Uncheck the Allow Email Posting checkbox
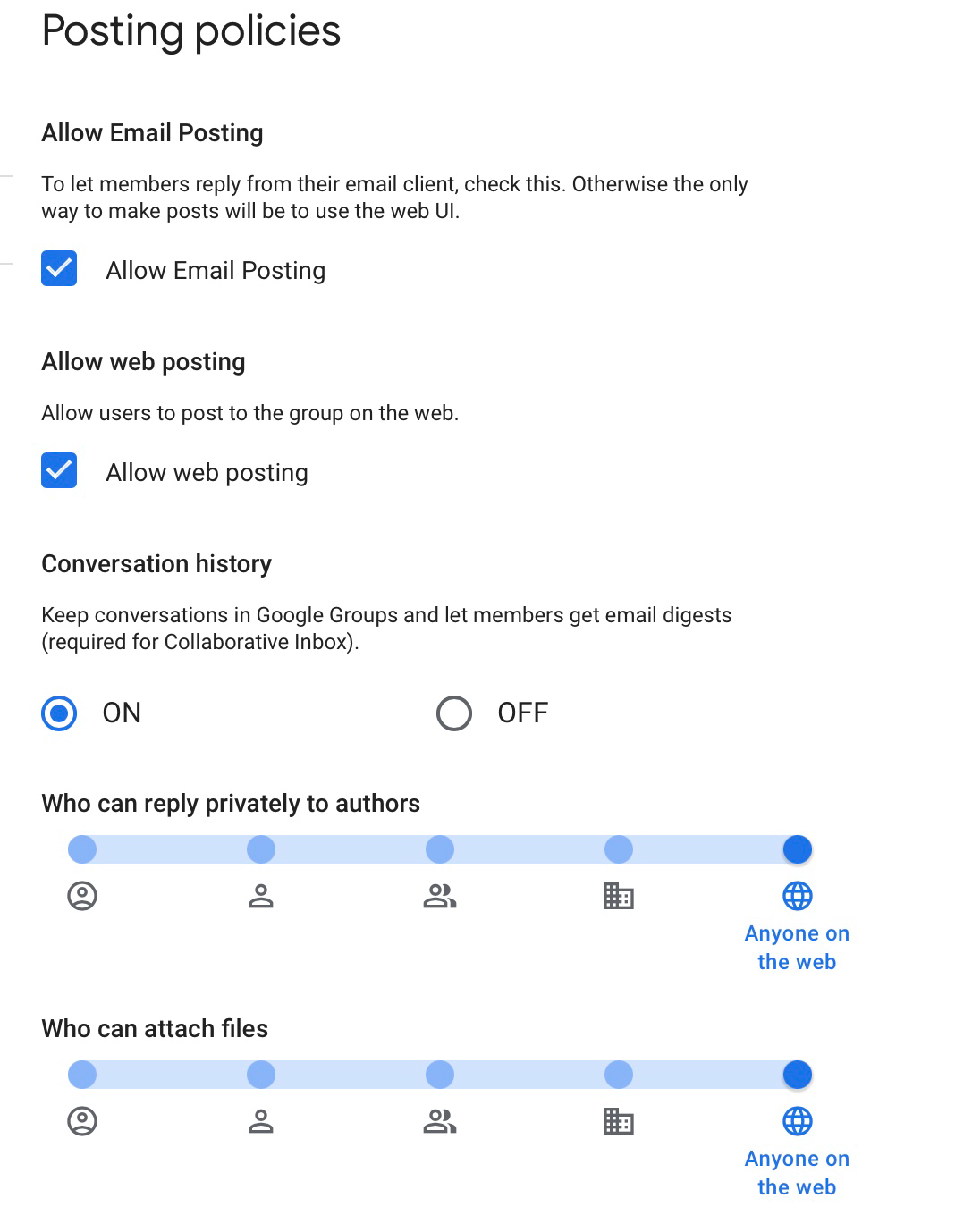 click(x=59, y=269)
